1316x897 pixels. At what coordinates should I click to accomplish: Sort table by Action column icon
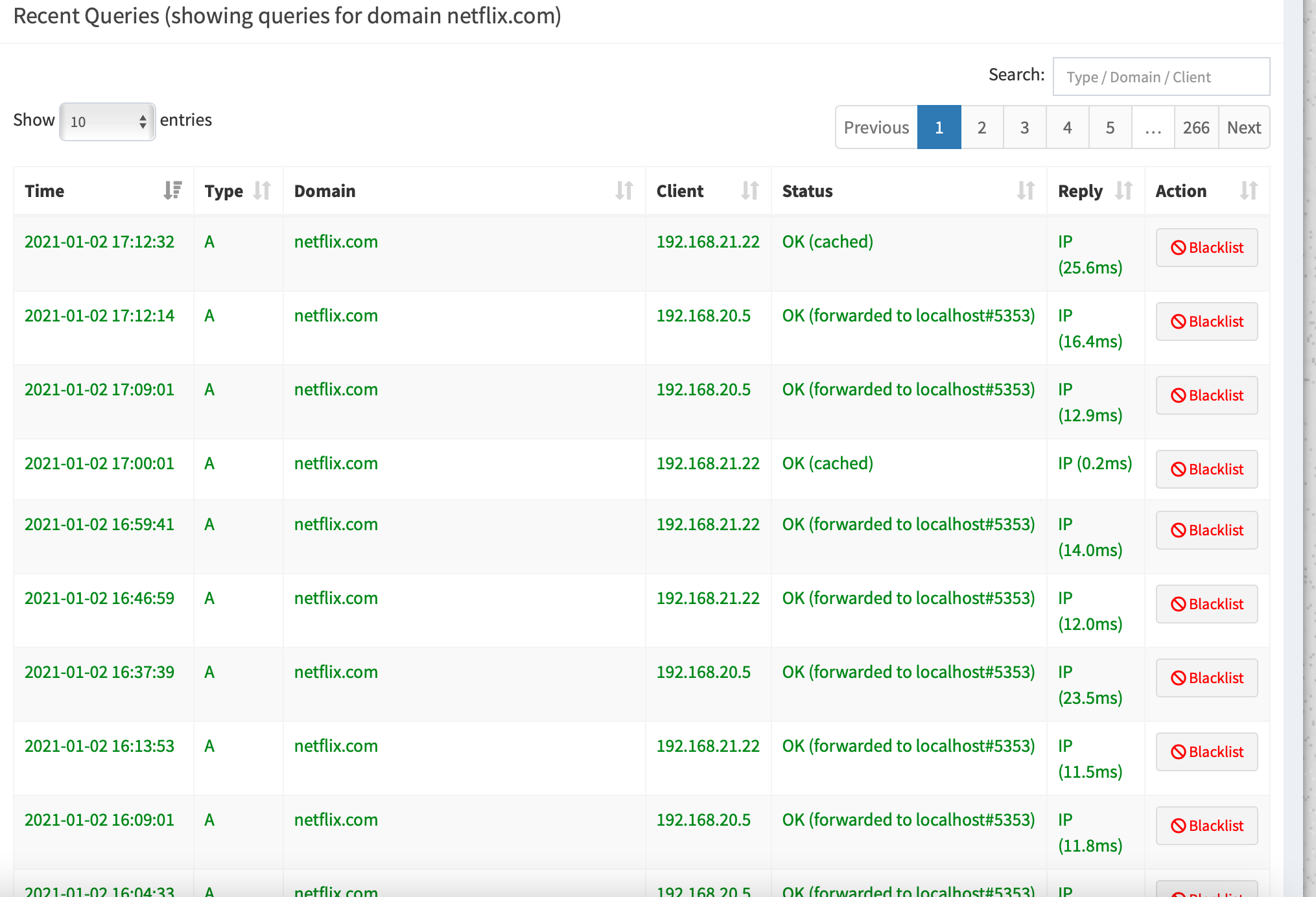(1249, 191)
